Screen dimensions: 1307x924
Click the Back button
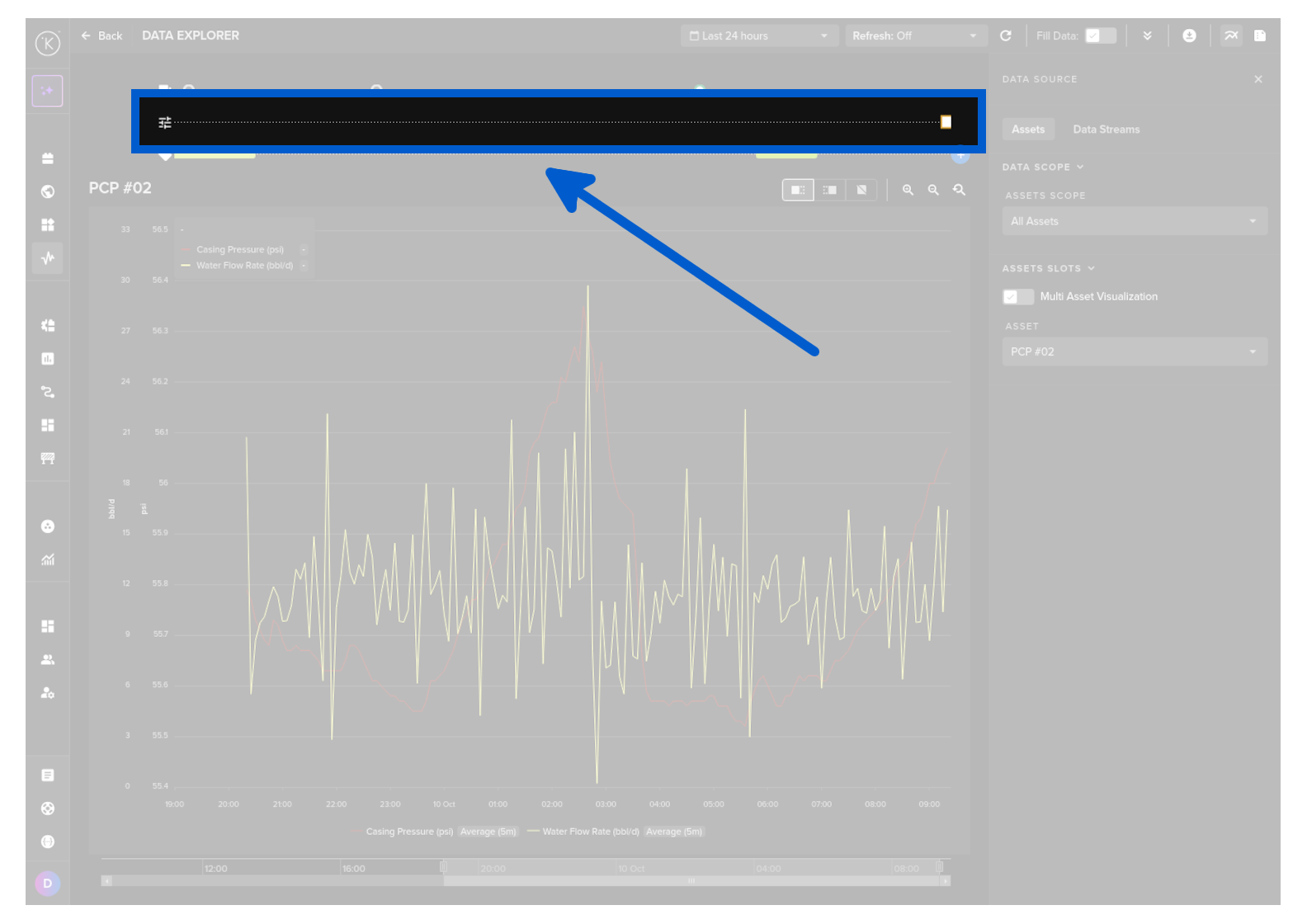click(x=102, y=35)
